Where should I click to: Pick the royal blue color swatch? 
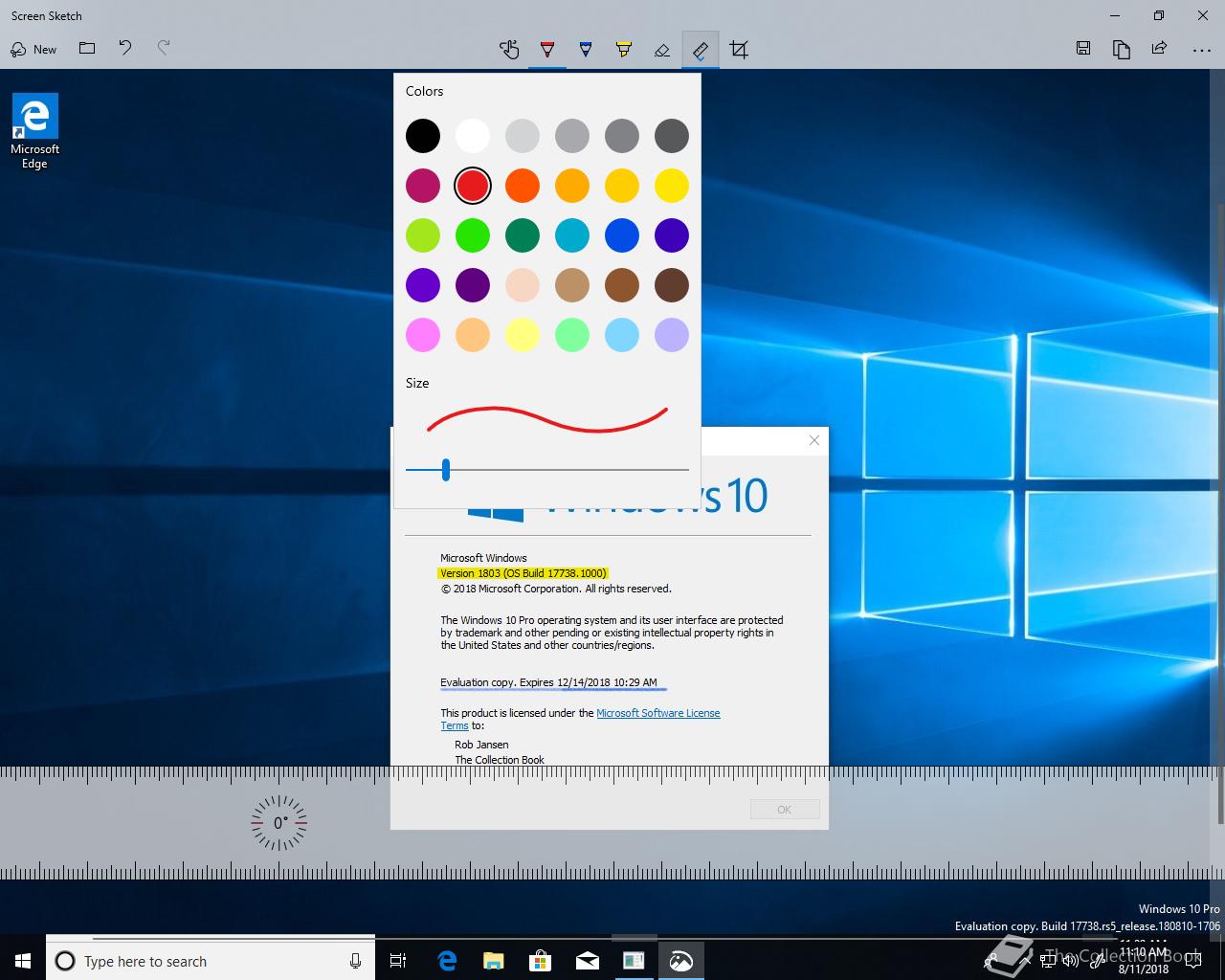pos(622,235)
